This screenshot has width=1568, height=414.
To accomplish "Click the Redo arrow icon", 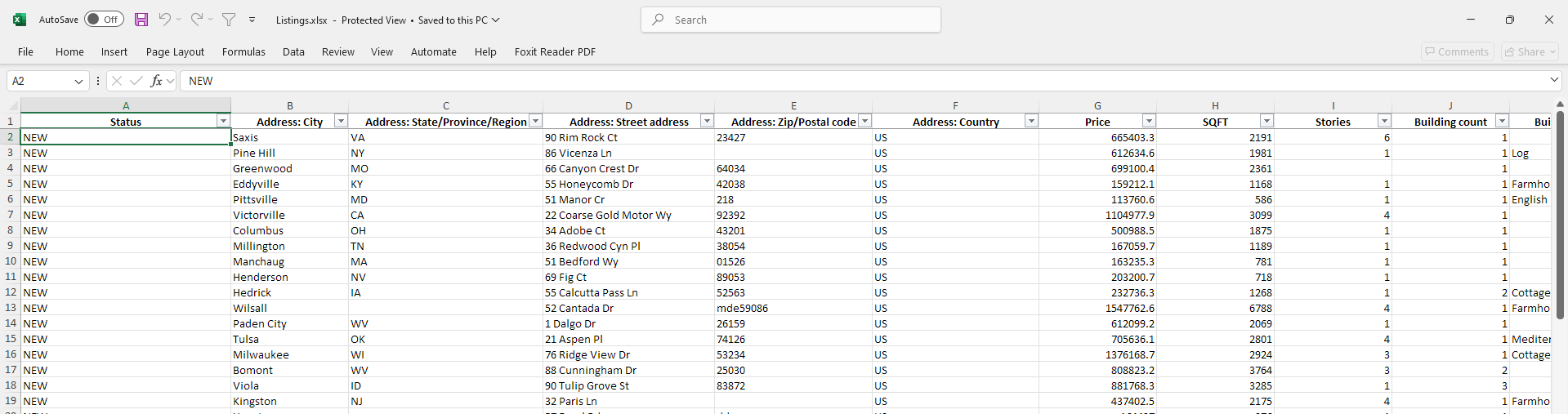I will click(x=197, y=20).
